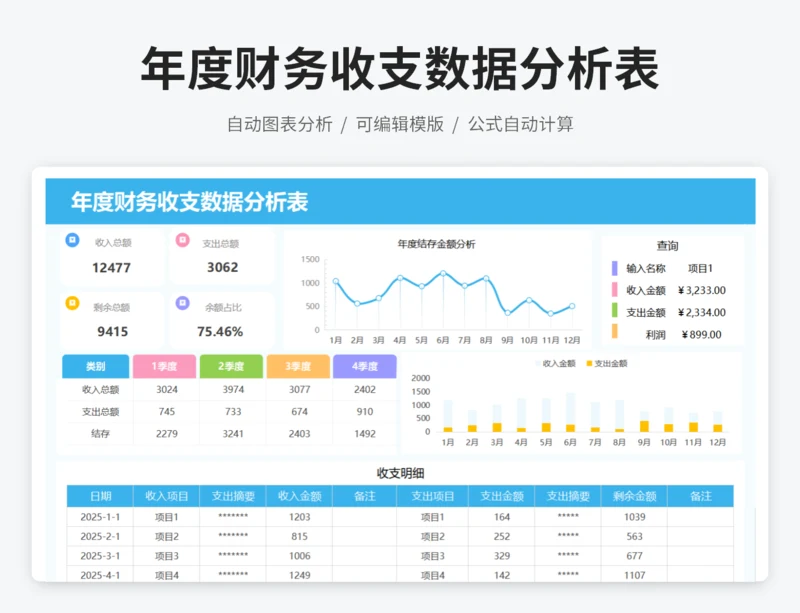The width and height of the screenshot is (800, 613).
Task: Click the ¥2,334.00 expense amount
Action: coord(702,312)
